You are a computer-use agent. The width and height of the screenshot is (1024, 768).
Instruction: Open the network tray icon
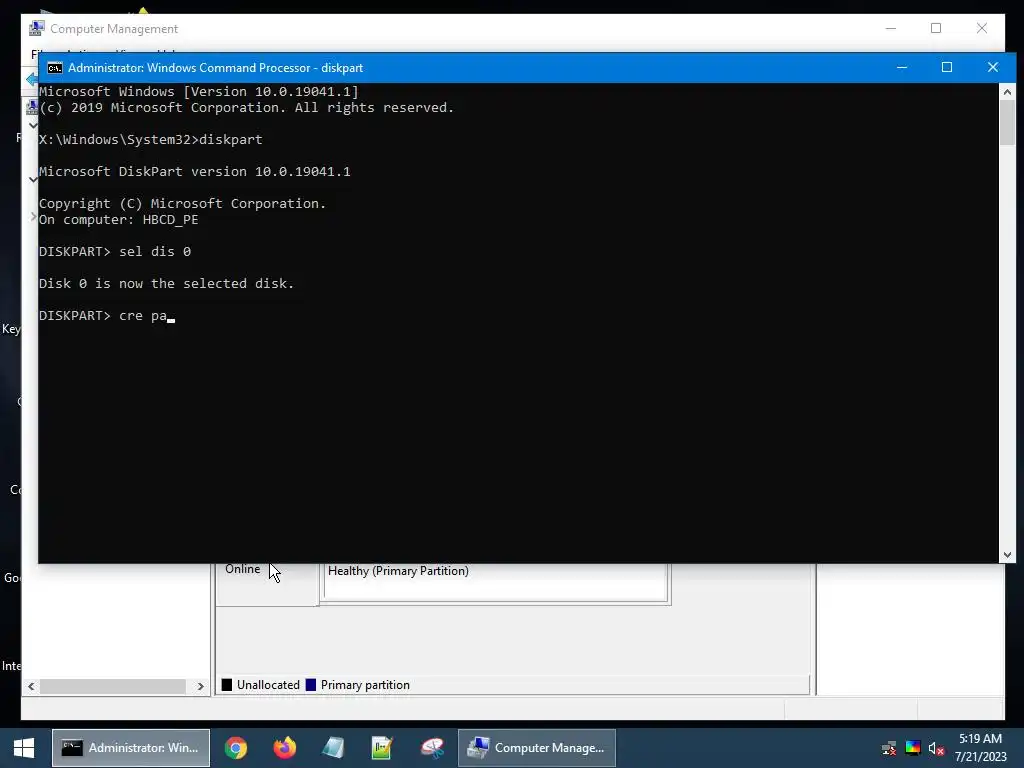(889, 748)
